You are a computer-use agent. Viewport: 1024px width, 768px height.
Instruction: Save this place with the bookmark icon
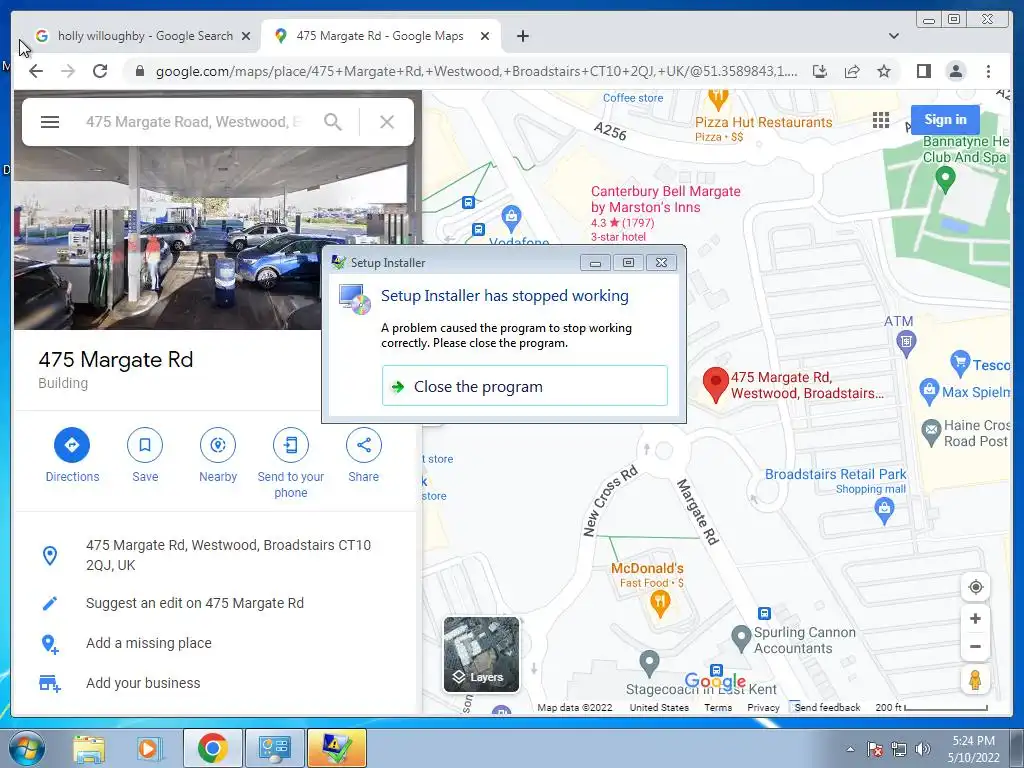(x=145, y=445)
